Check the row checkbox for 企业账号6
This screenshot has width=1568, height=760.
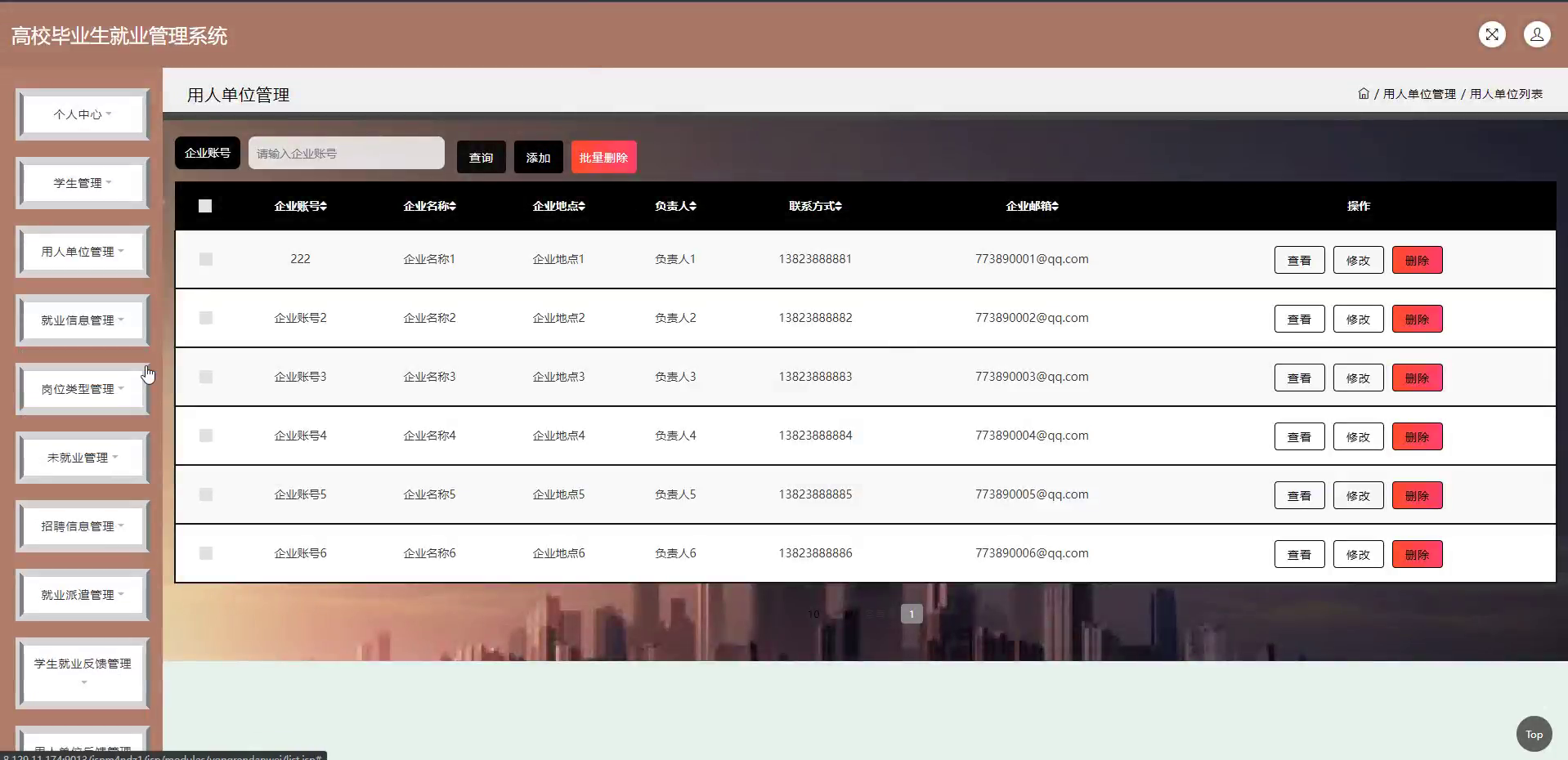206,553
